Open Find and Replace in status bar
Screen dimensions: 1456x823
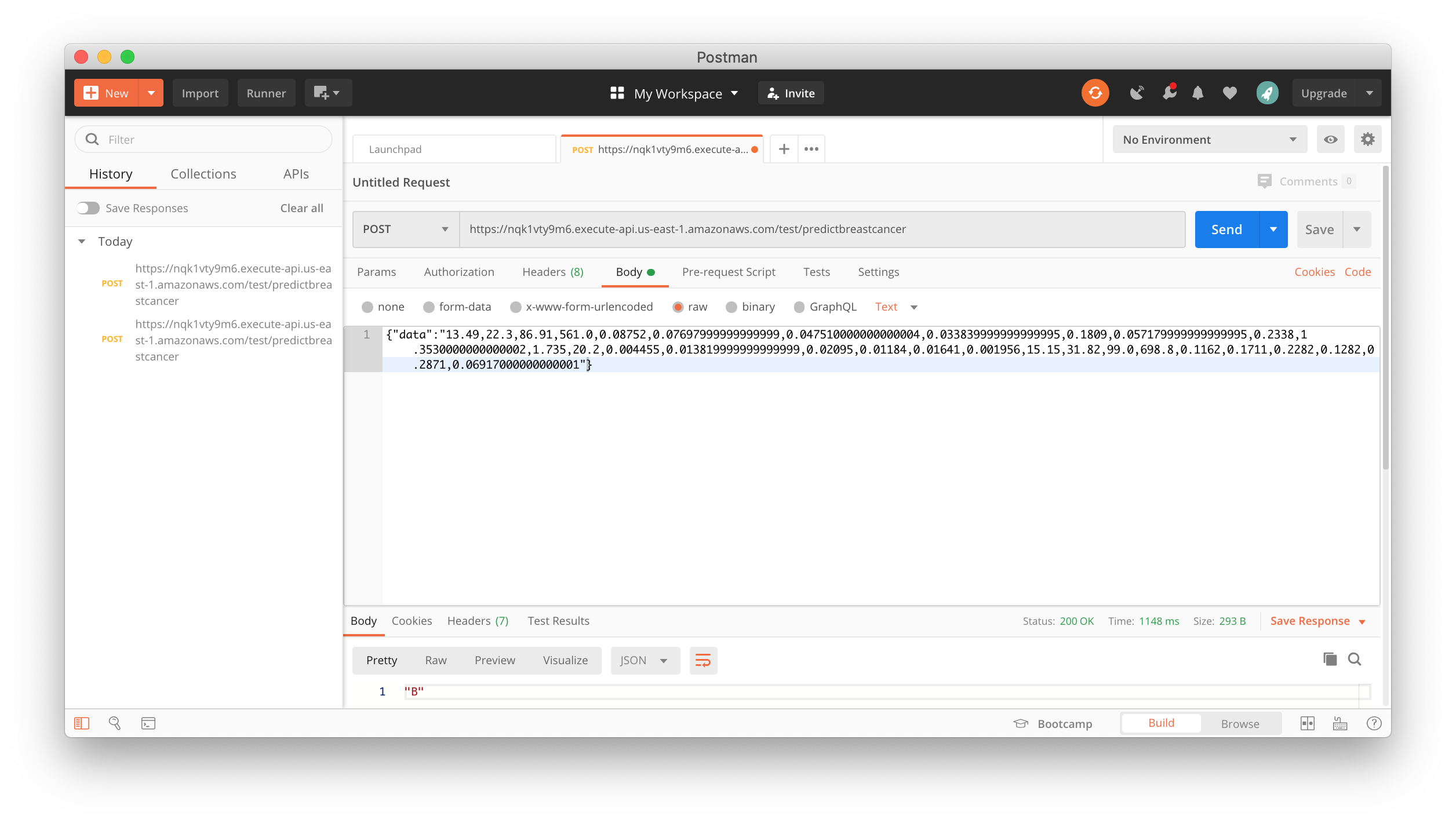point(115,723)
